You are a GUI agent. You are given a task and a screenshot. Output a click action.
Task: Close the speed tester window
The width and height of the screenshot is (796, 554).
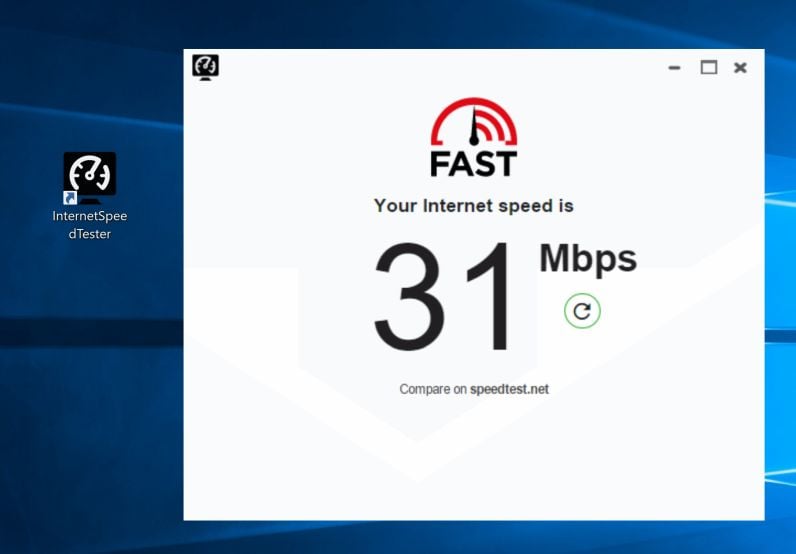740,68
